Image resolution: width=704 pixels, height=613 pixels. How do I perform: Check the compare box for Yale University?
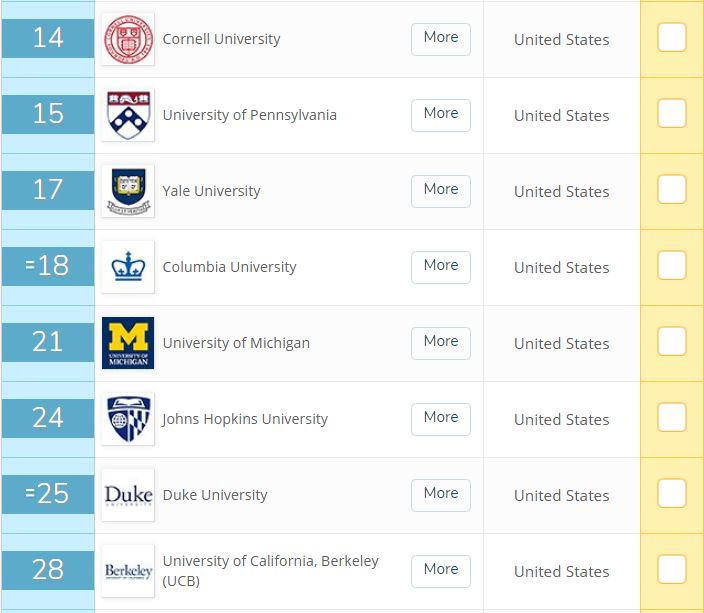coord(672,190)
